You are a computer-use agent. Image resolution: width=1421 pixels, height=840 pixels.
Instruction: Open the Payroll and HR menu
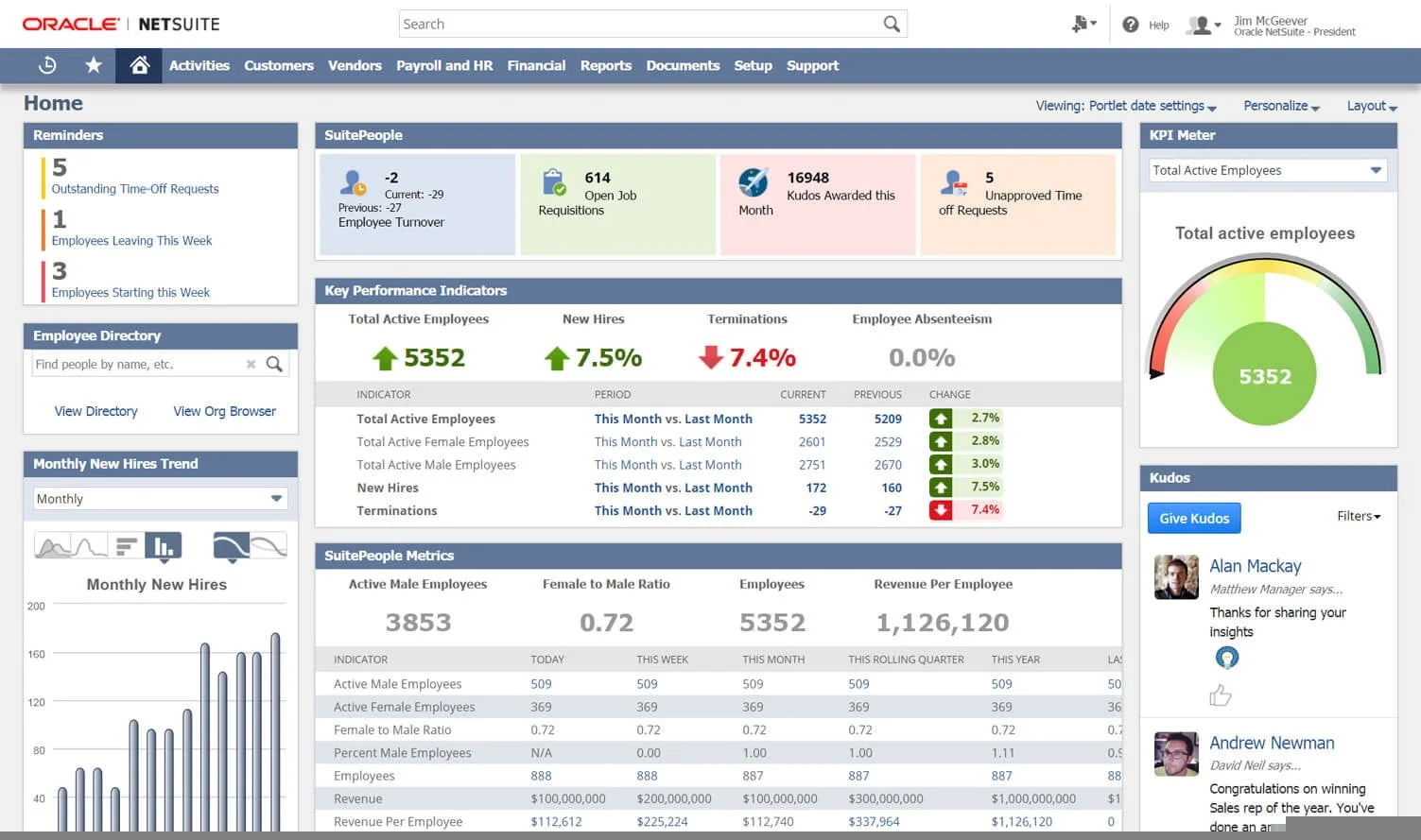coord(444,65)
